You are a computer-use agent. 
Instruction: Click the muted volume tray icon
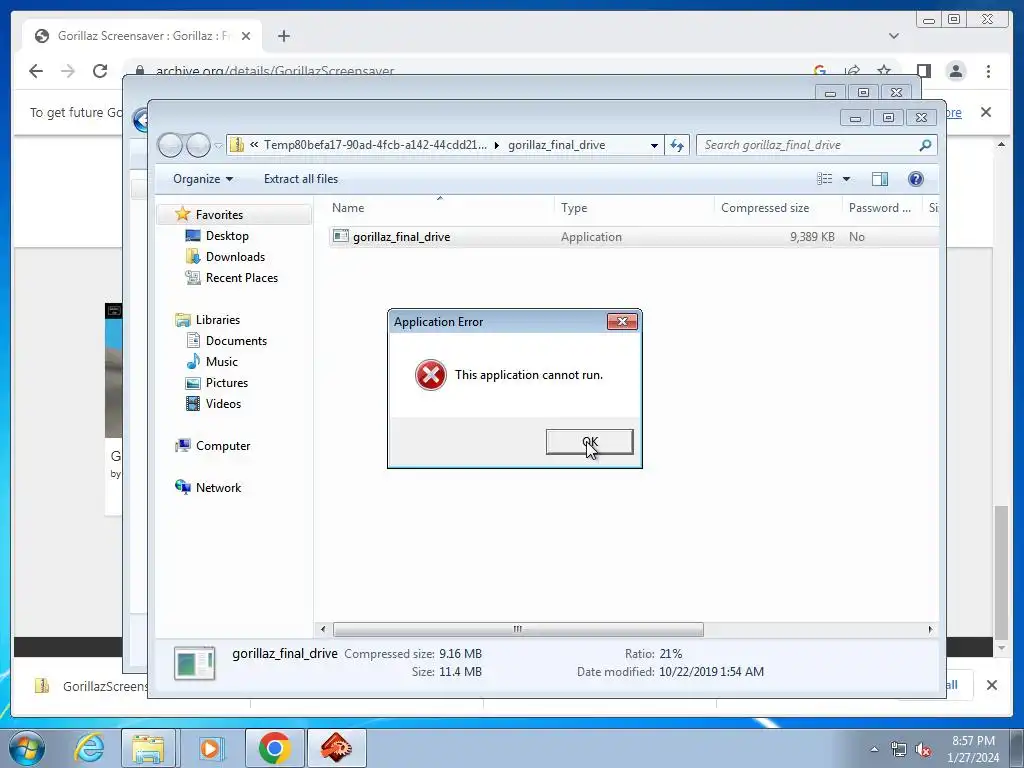coord(923,750)
